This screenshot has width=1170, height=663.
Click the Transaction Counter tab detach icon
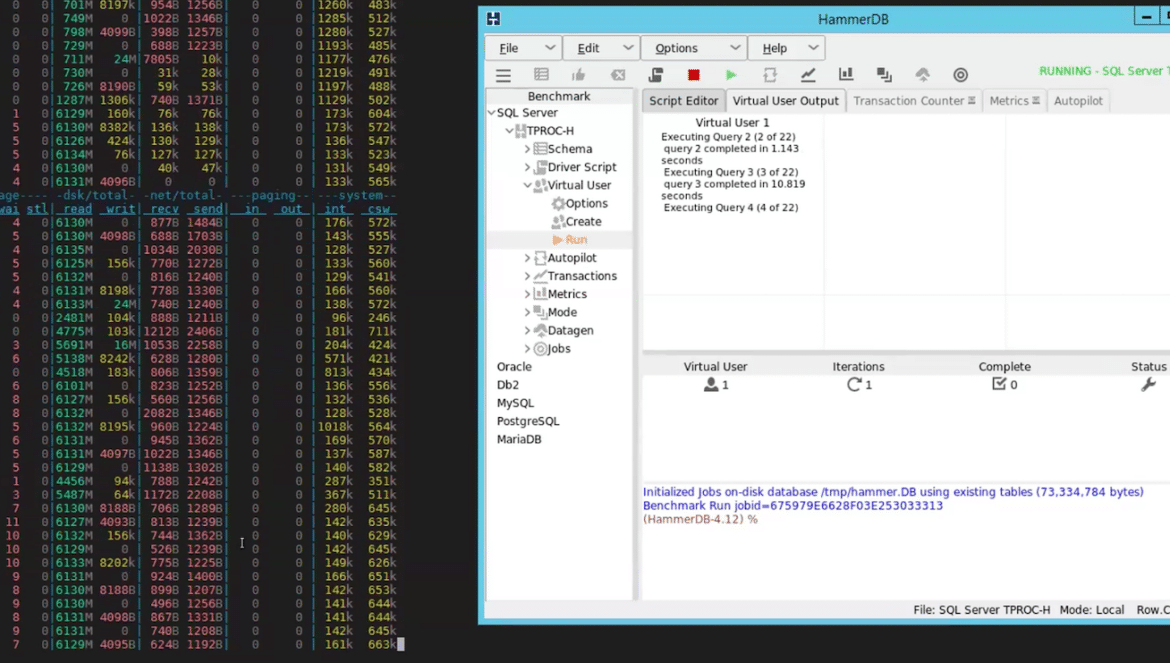click(972, 101)
